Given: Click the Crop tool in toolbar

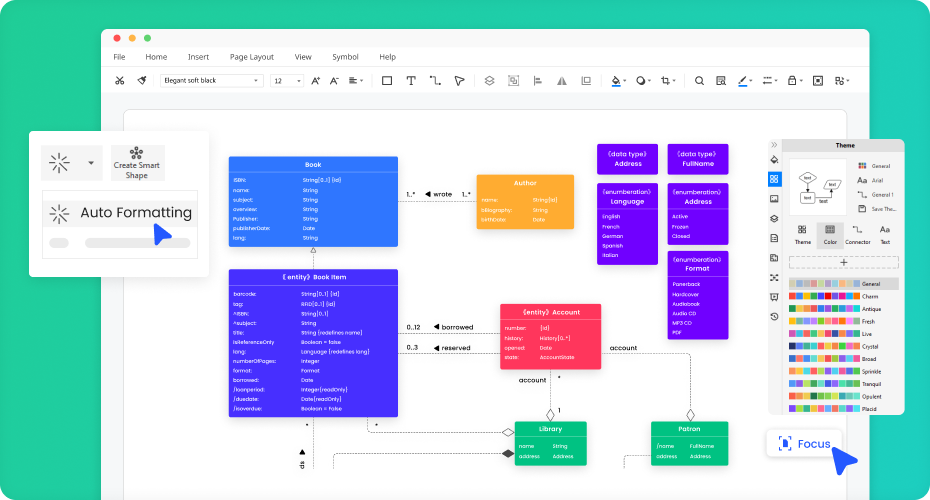Looking at the screenshot, I should (667, 80).
